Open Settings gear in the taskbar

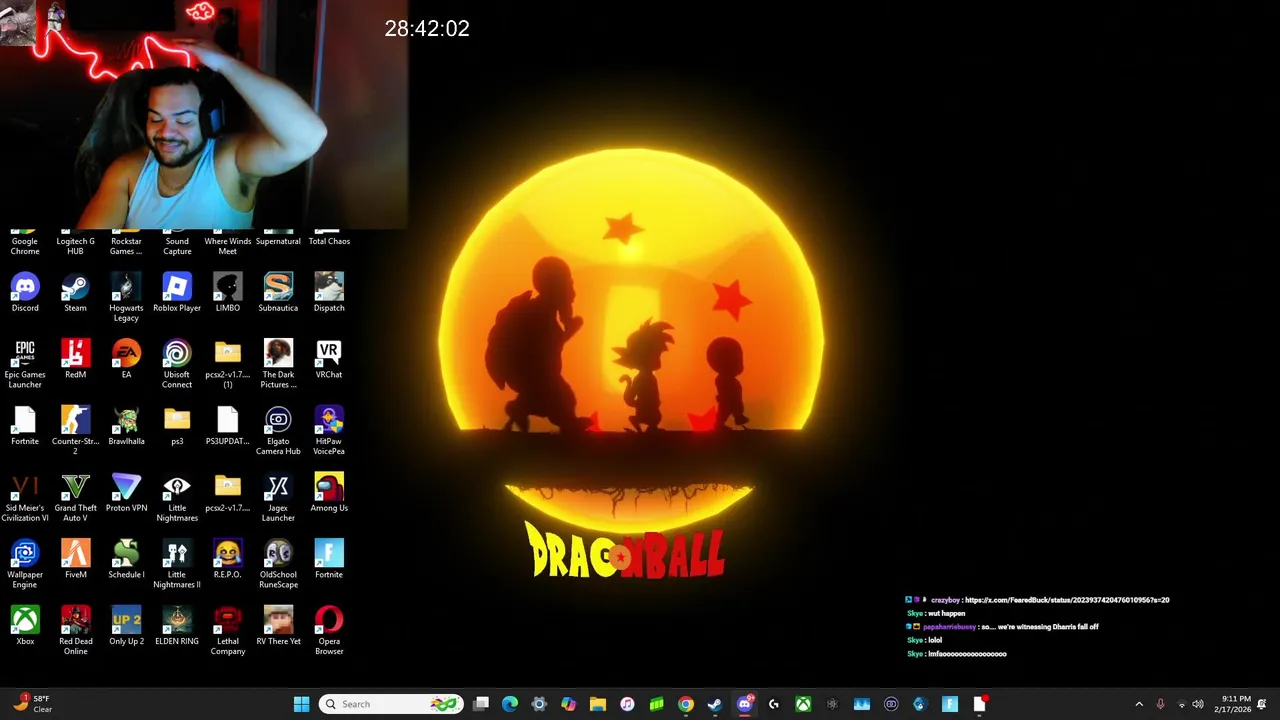(539, 704)
